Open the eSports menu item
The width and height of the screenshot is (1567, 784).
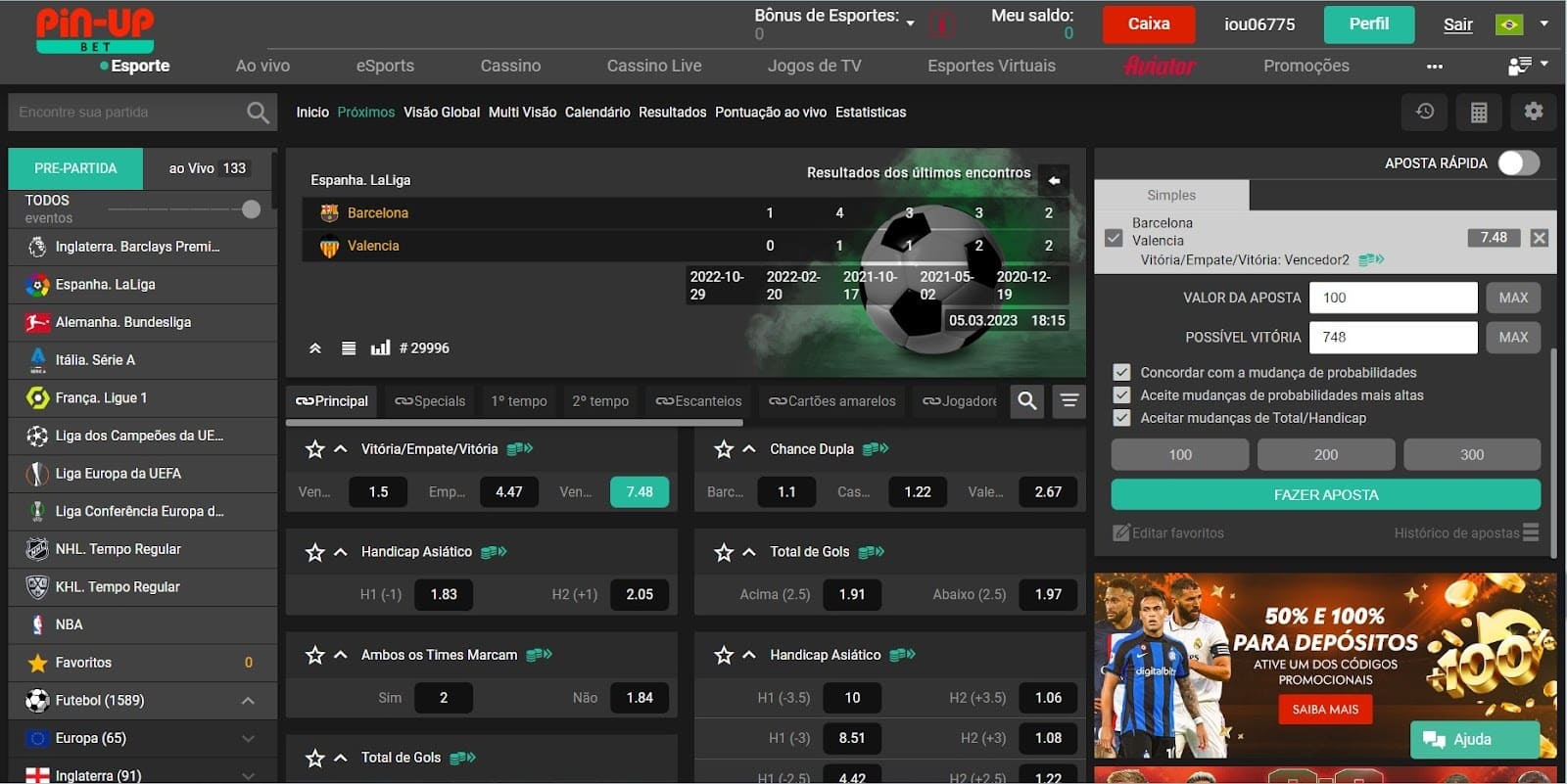(x=385, y=66)
